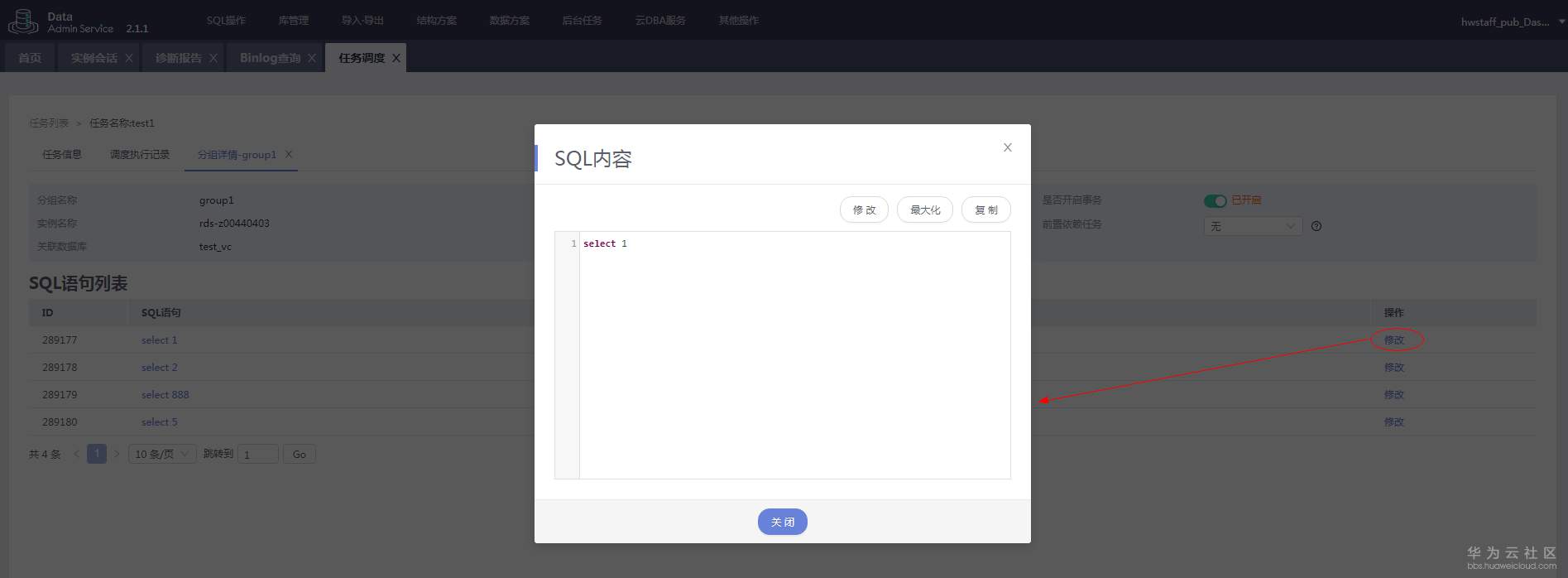Select the 分组详情-group1 sub-tab
The height and width of the screenshot is (578, 1568).
pyautogui.click(x=237, y=155)
